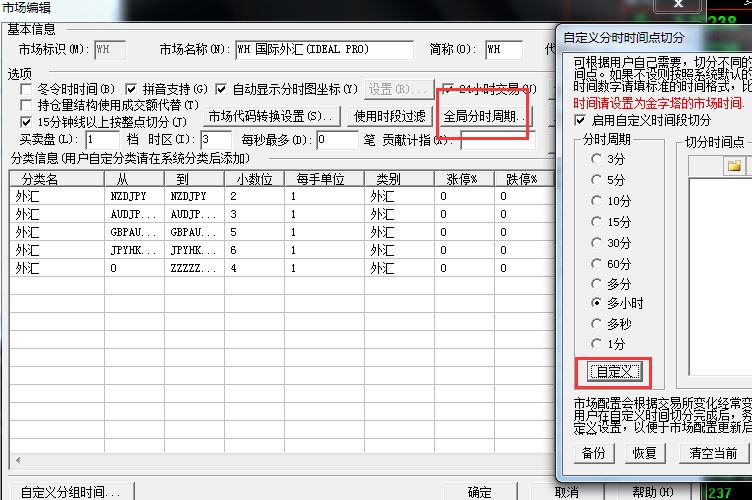Screen dimensions: 752x500
Task: Click the 确定 button
Action: coord(480,492)
